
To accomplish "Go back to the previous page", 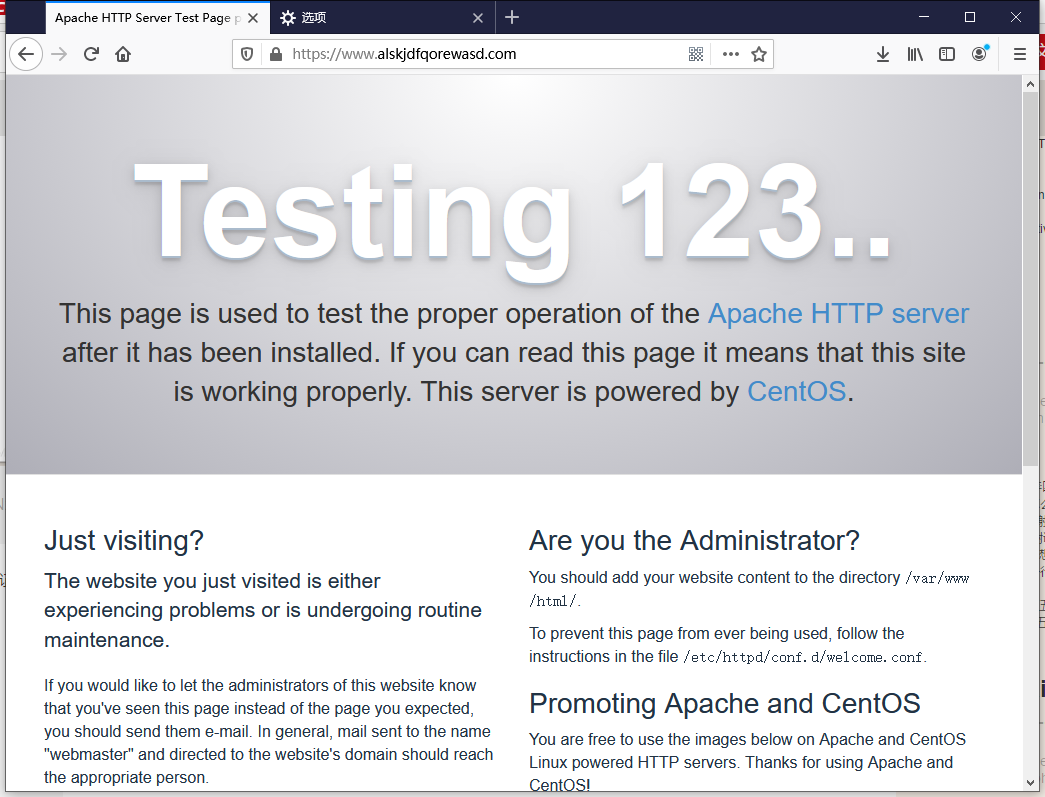I will click(x=26, y=54).
